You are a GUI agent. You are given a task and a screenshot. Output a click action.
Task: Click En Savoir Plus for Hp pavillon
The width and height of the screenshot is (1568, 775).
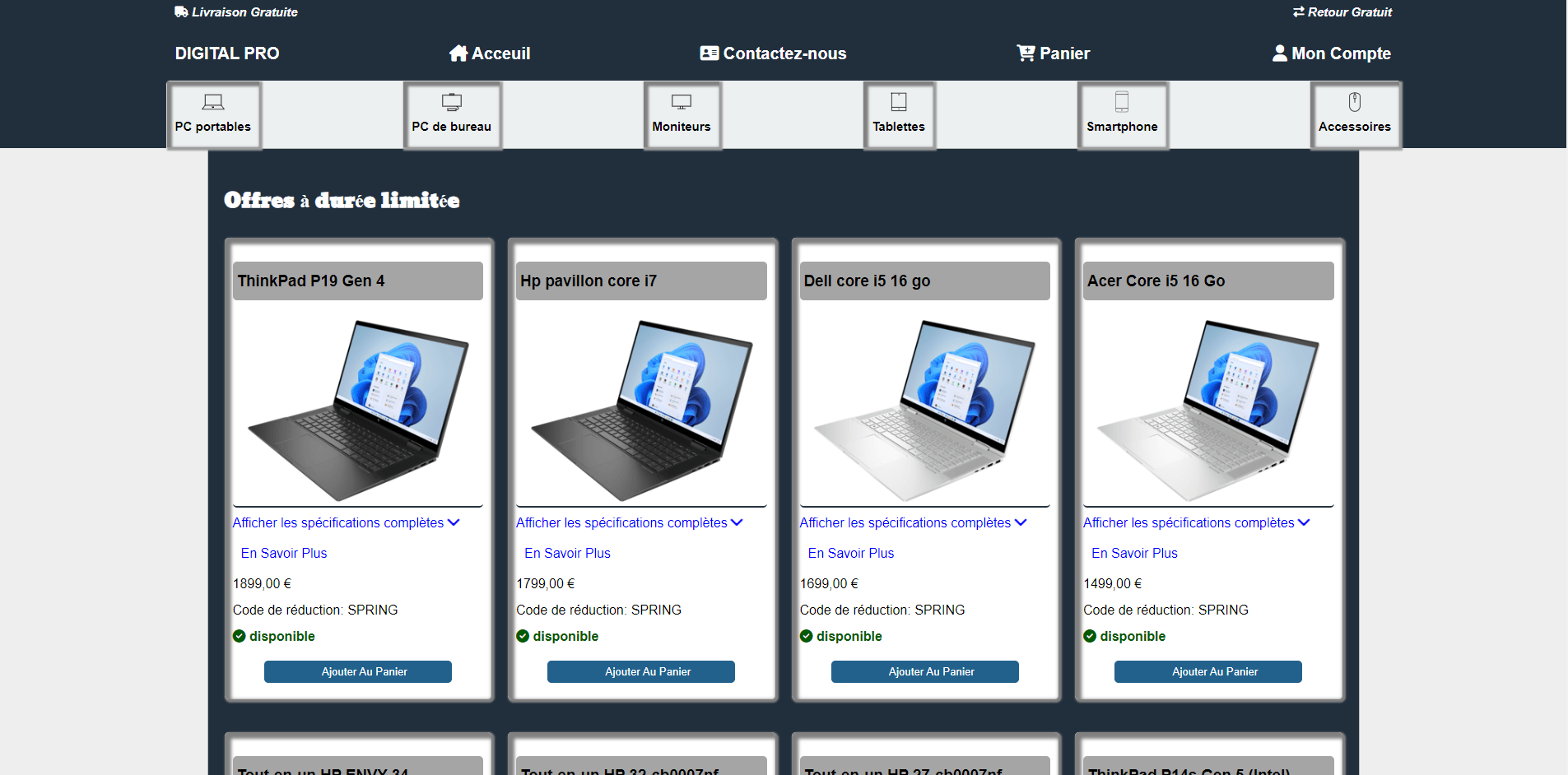(x=568, y=554)
